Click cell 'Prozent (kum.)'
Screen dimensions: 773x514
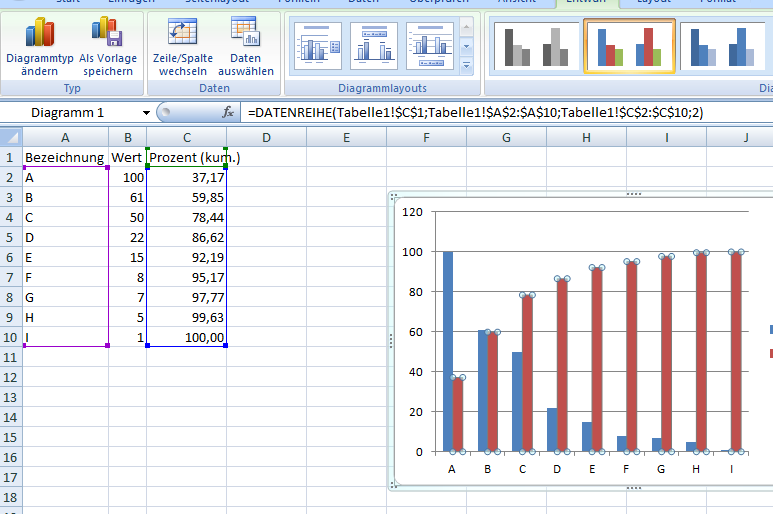[x=187, y=158]
